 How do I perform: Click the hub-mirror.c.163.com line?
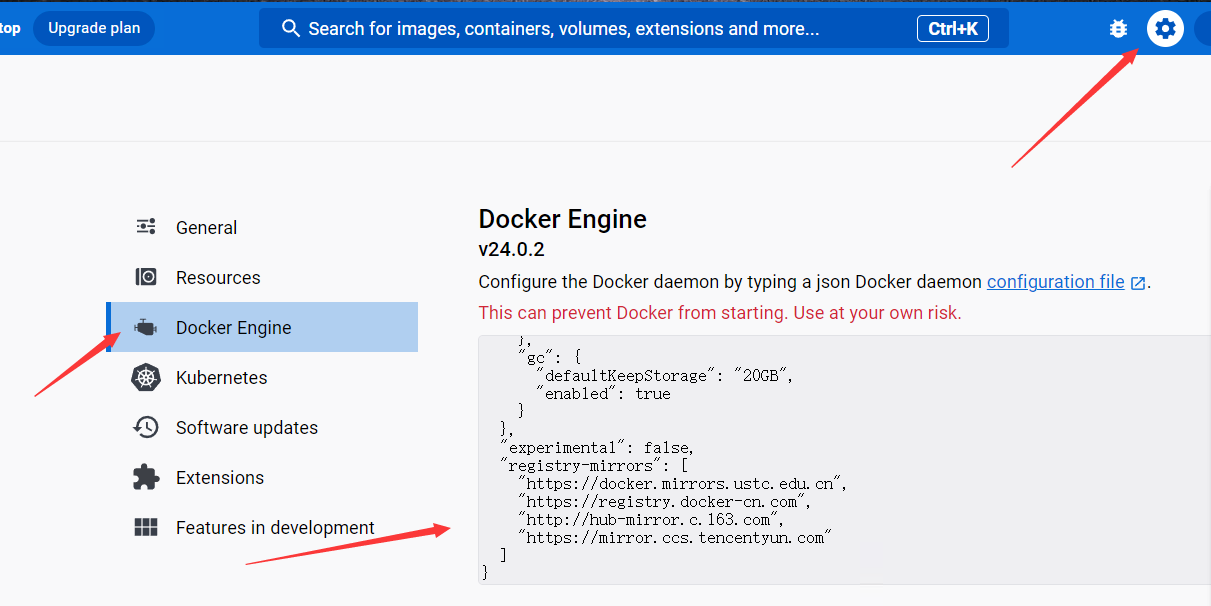coord(650,519)
